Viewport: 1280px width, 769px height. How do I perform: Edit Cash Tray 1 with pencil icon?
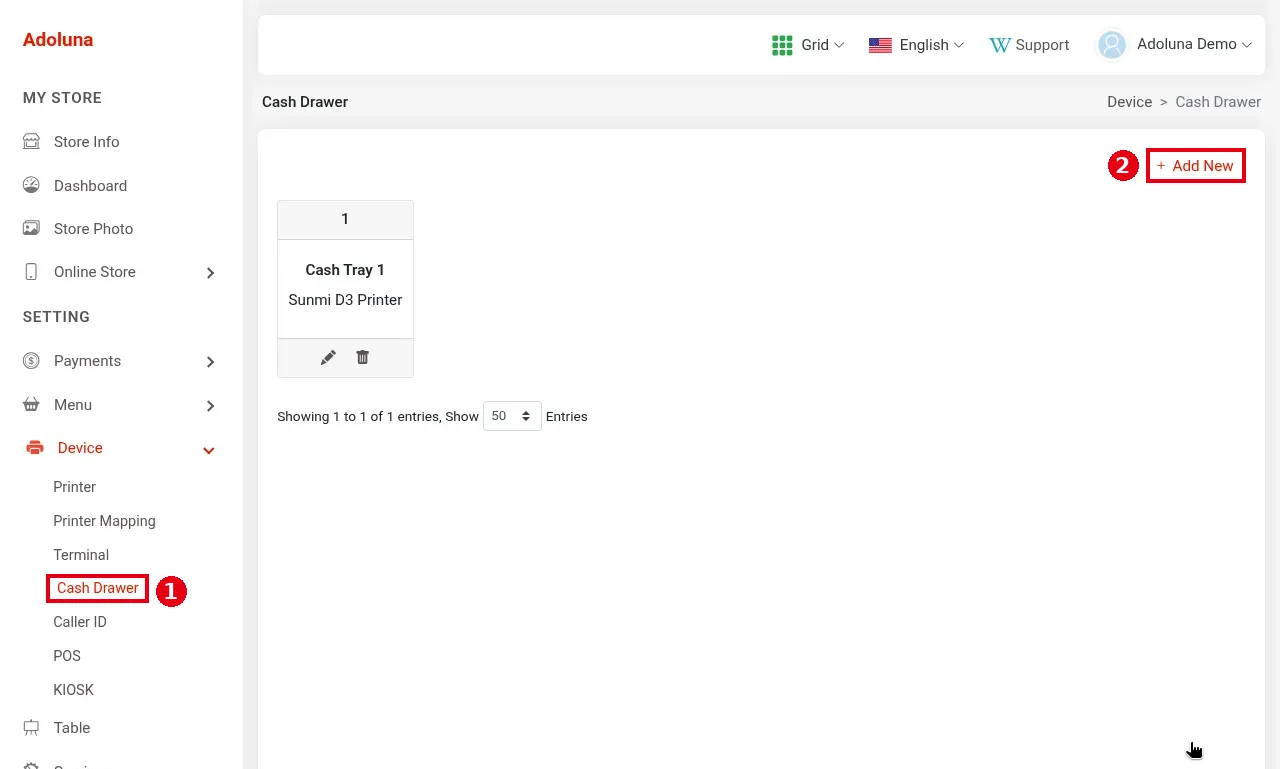pos(328,357)
